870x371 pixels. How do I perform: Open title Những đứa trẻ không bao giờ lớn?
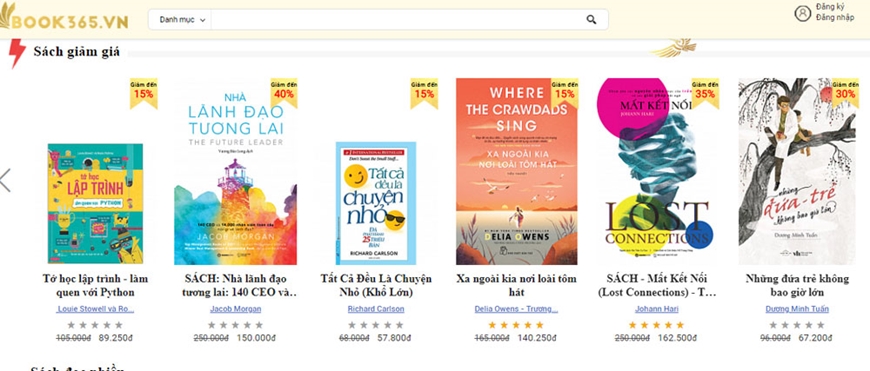pyautogui.click(x=797, y=285)
